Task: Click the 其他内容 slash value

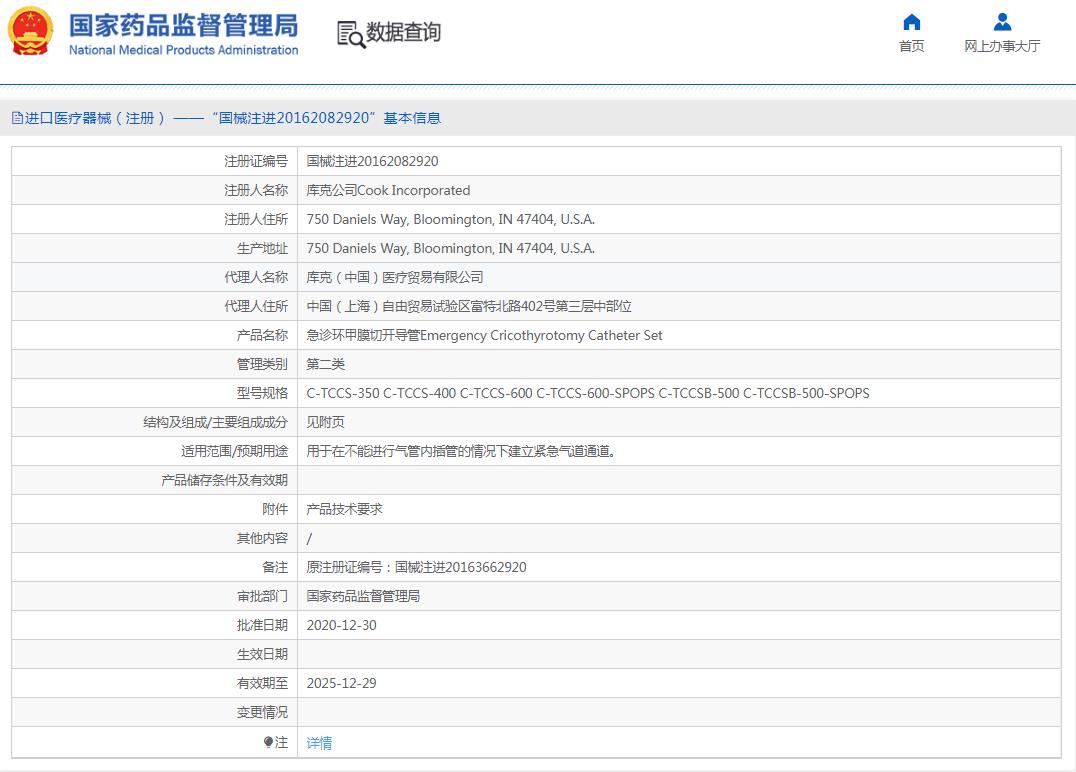Action: pyautogui.click(x=309, y=539)
